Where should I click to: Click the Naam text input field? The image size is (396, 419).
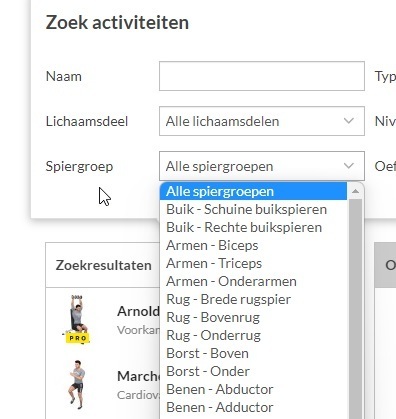(262, 76)
